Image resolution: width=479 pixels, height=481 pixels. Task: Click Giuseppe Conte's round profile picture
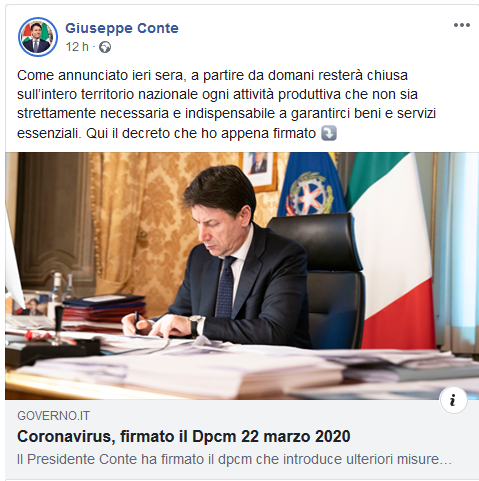pyautogui.click(x=38, y=37)
